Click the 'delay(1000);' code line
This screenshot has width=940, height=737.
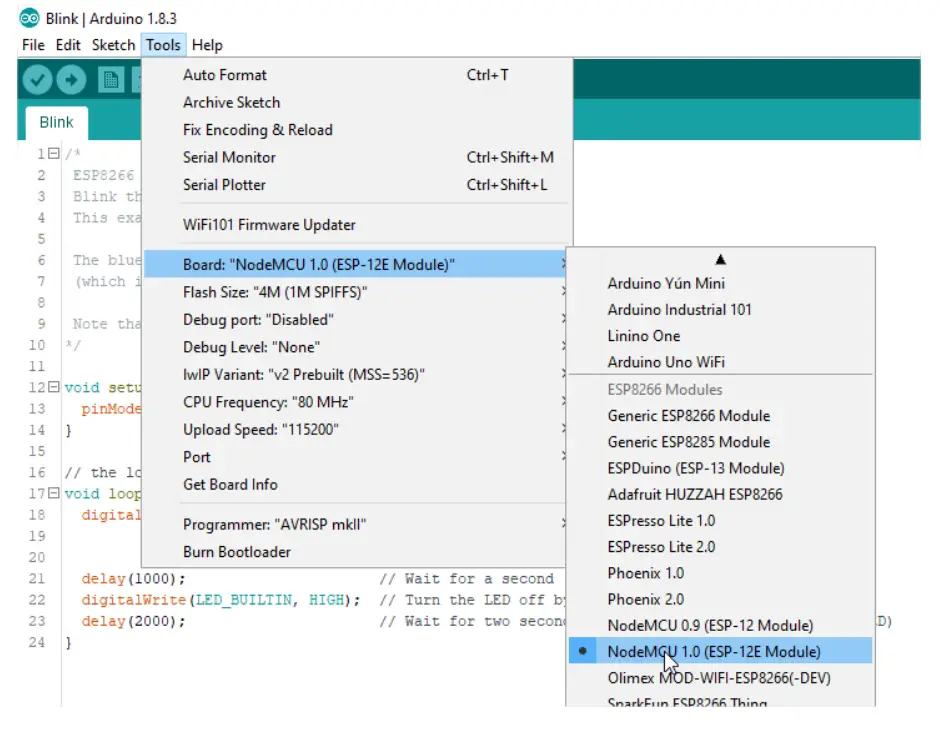(133, 579)
